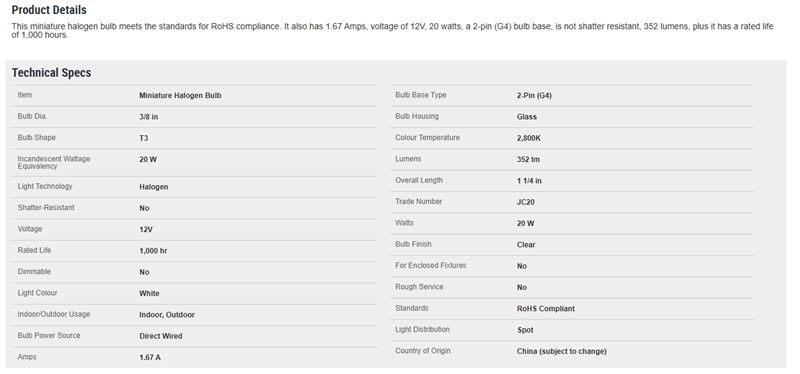This screenshot has width=800, height=374.
Task: Click the Indoor, Outdoor usage value
Action: [167, 315]
